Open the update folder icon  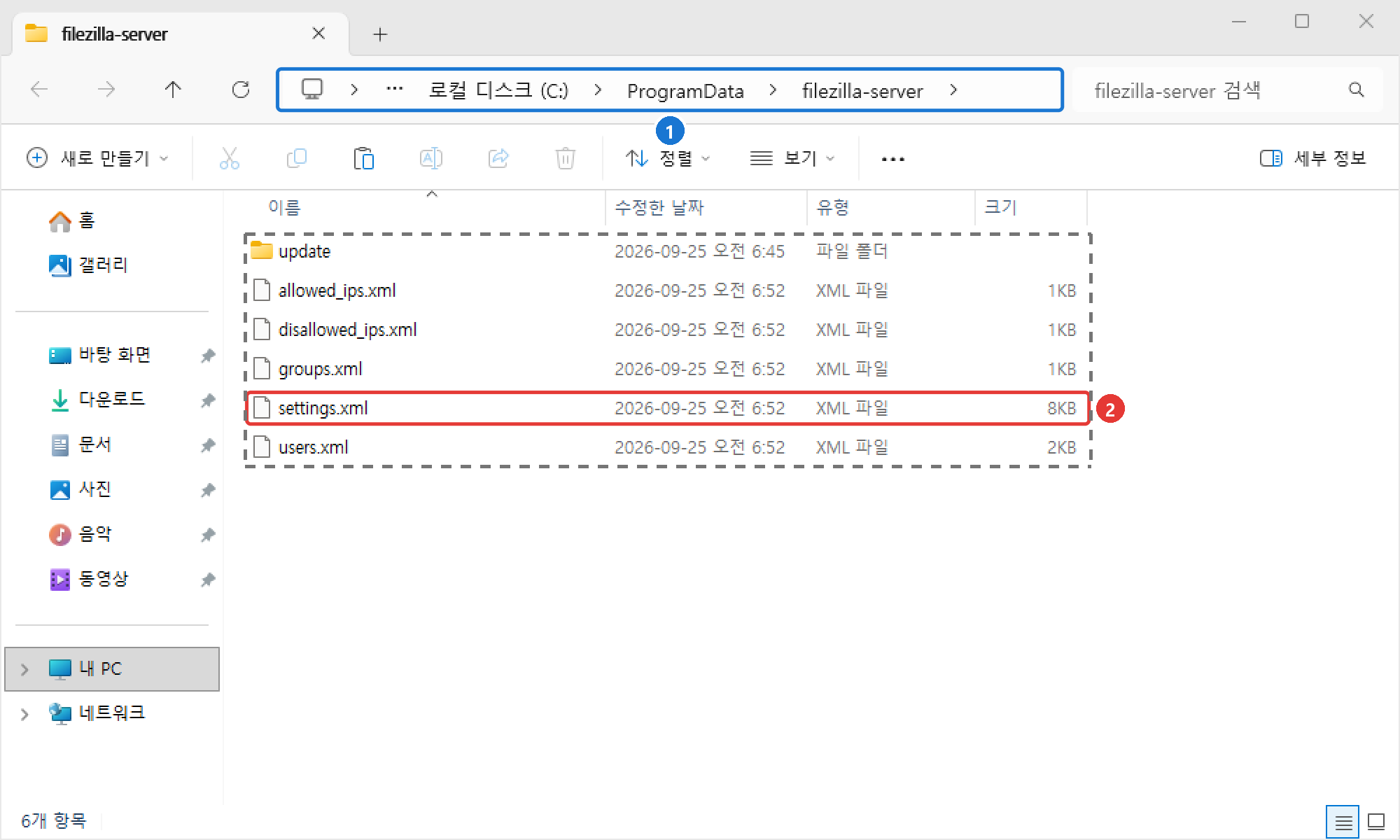[x=261, y=251]
